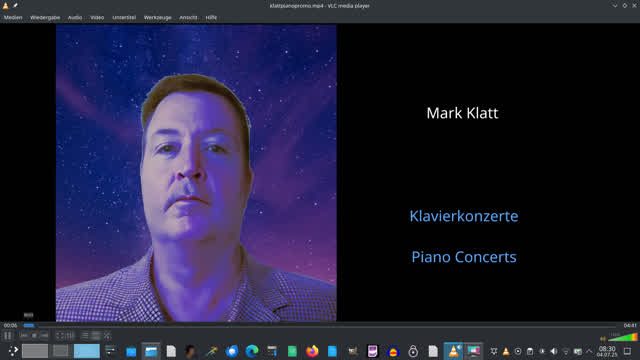640x360 pixels.
Task: Toggle random shuffle playback
Action: pos(107,336)
